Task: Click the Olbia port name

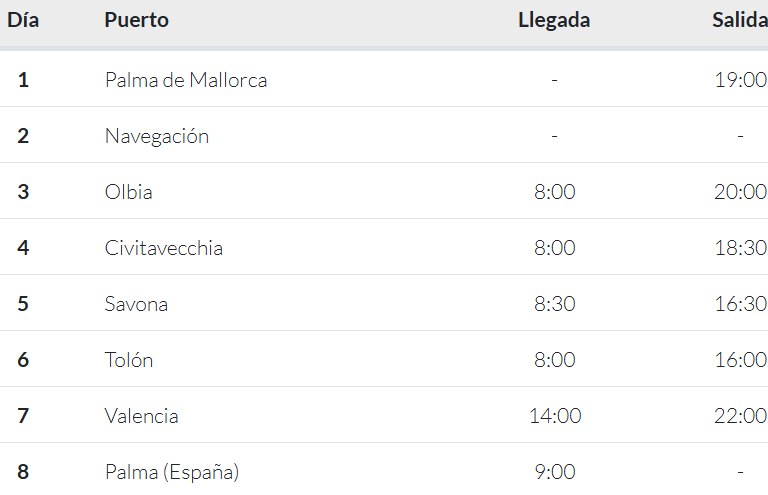Action: tap(128, 192)
